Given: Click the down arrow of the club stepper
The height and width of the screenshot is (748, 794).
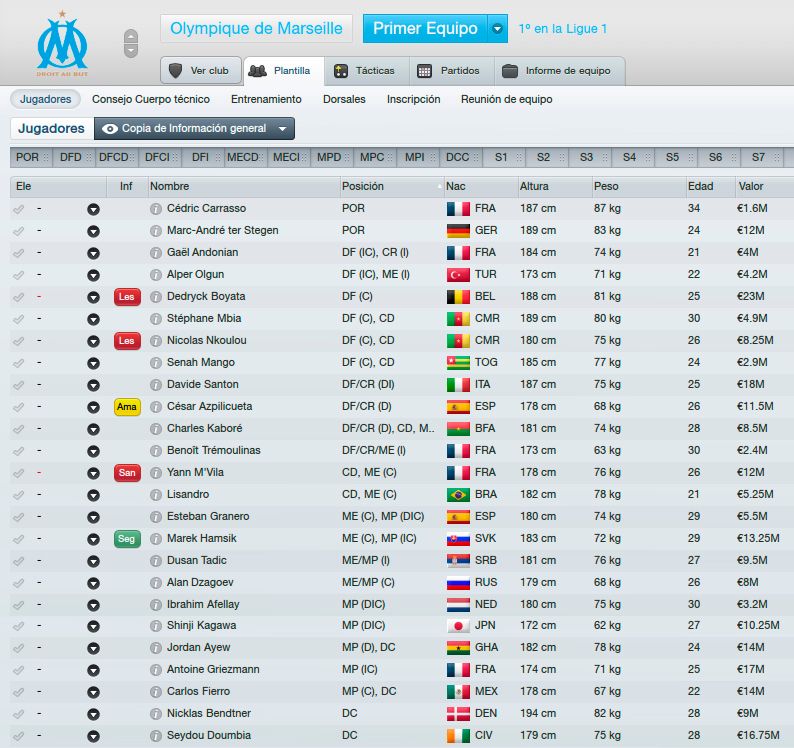Looking at the screenshot, I should point(131,51).
